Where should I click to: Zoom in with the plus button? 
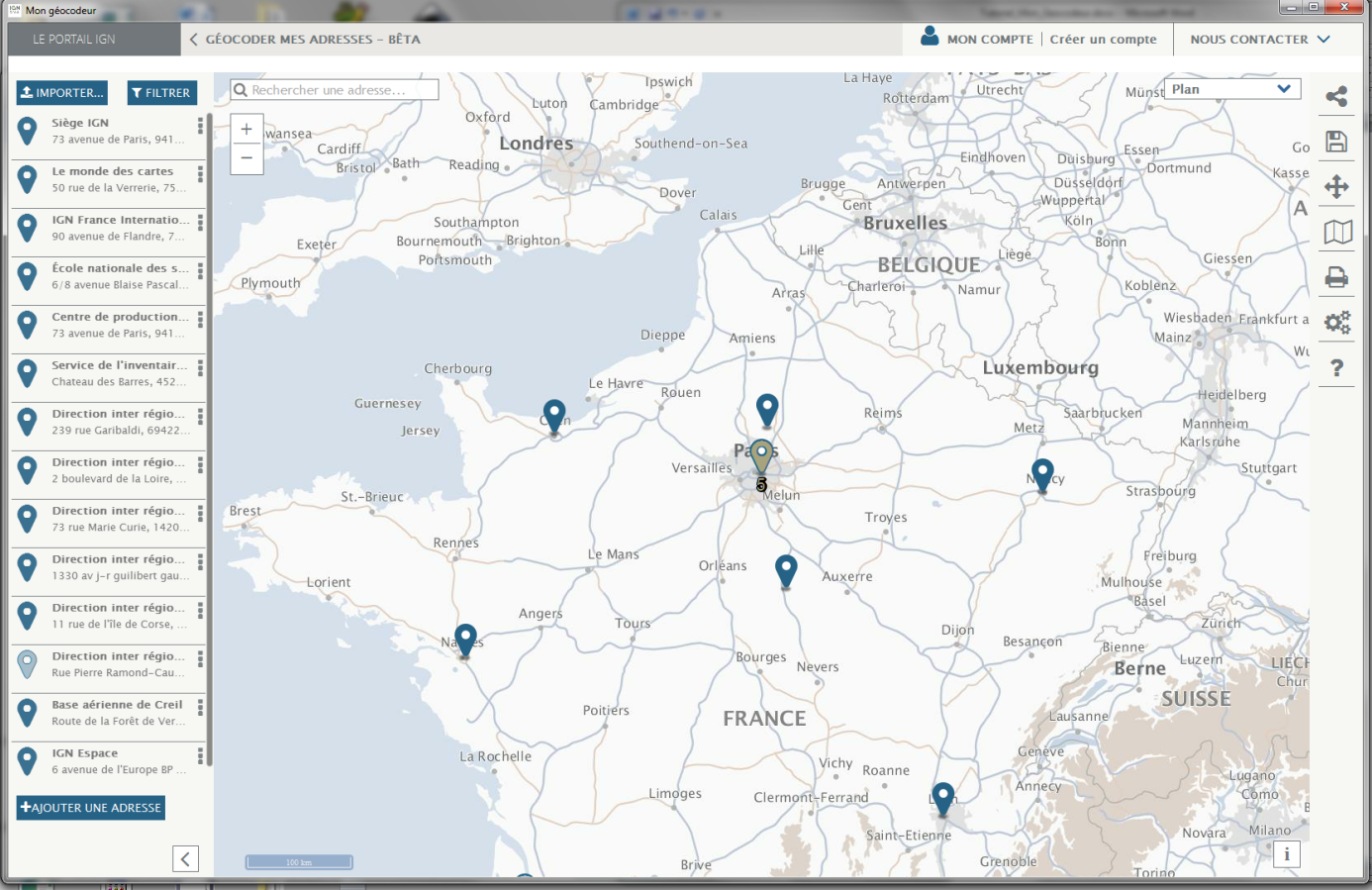tap(246, 129)
